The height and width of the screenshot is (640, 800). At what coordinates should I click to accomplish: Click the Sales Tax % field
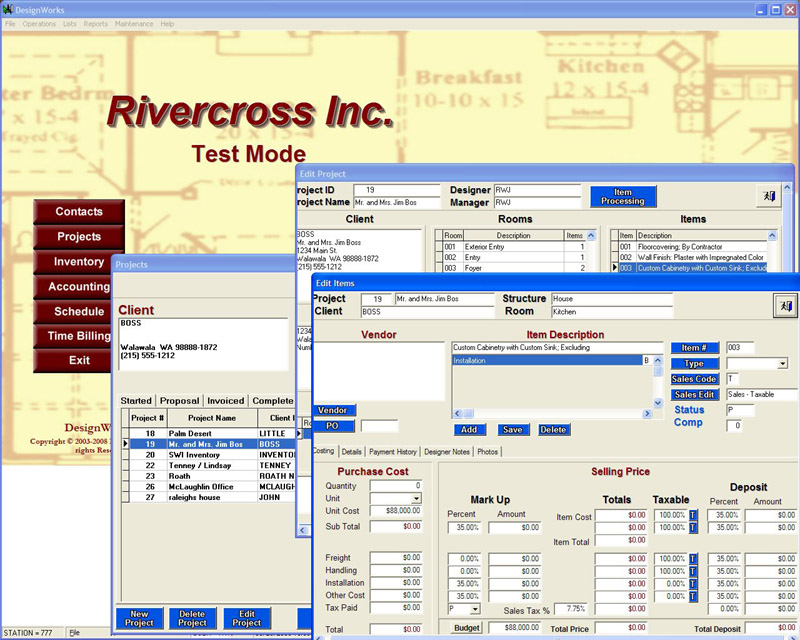click(571, 609)
